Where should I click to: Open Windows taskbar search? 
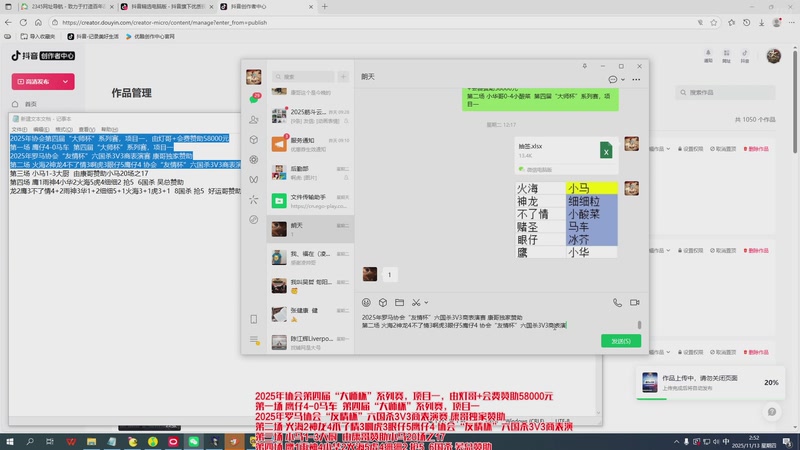point(30,442)
